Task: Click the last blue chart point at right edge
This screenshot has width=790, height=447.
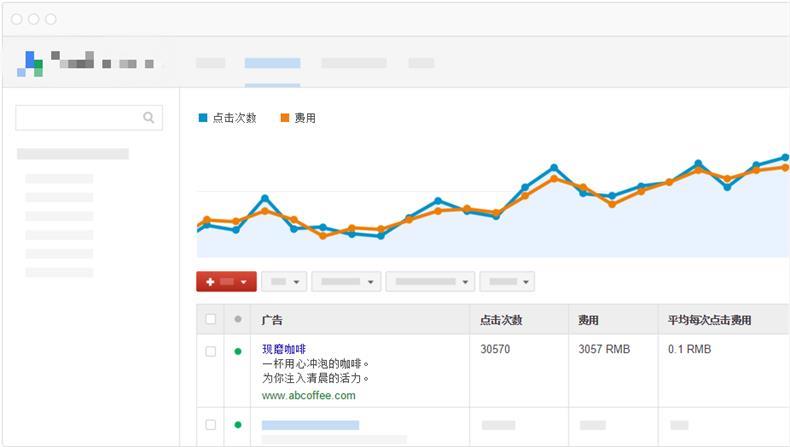Action: click(x=785, y=157)
